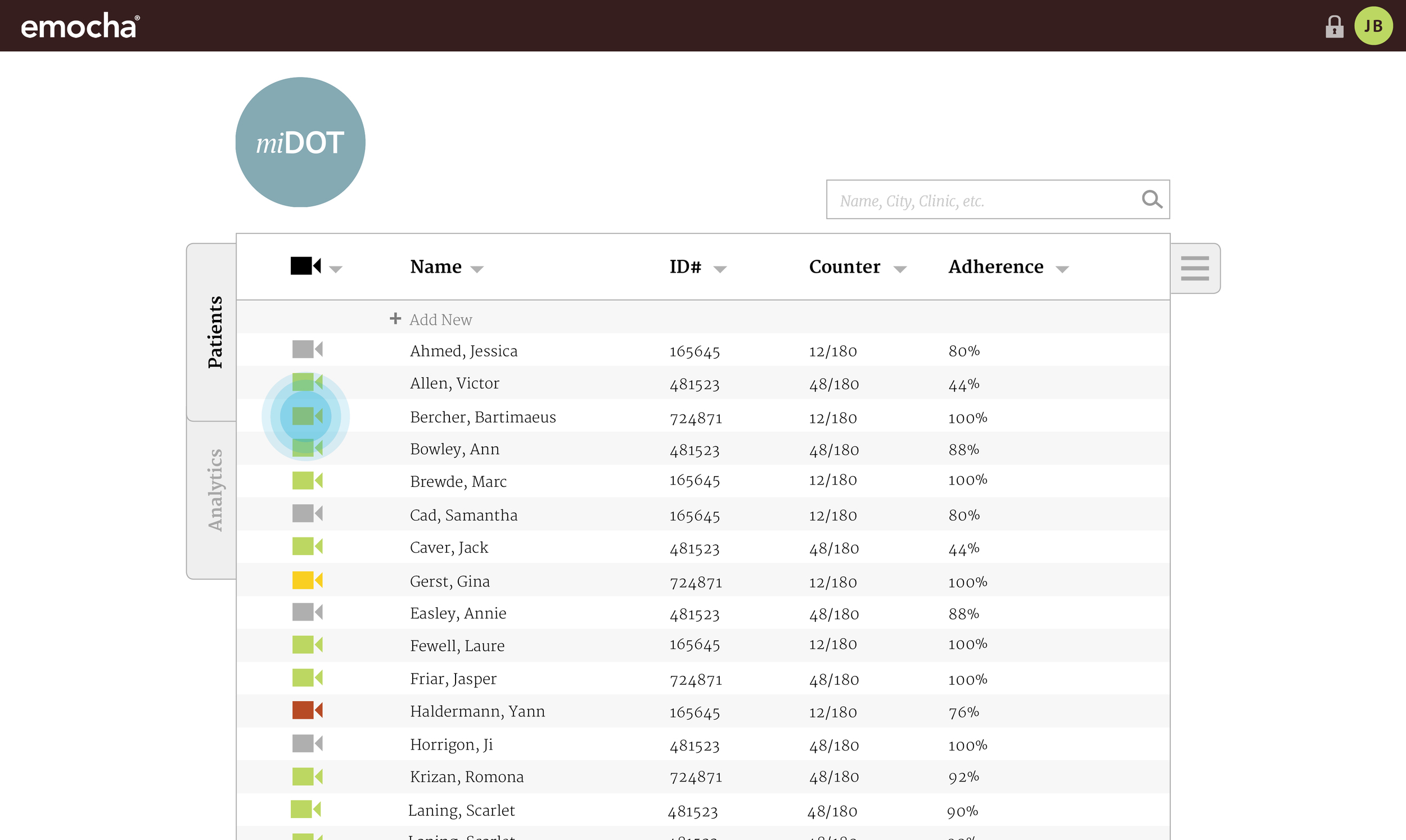Open Allen, Victor's video icon
Viewport: 1406px width, 840px height.
(307, 382)
